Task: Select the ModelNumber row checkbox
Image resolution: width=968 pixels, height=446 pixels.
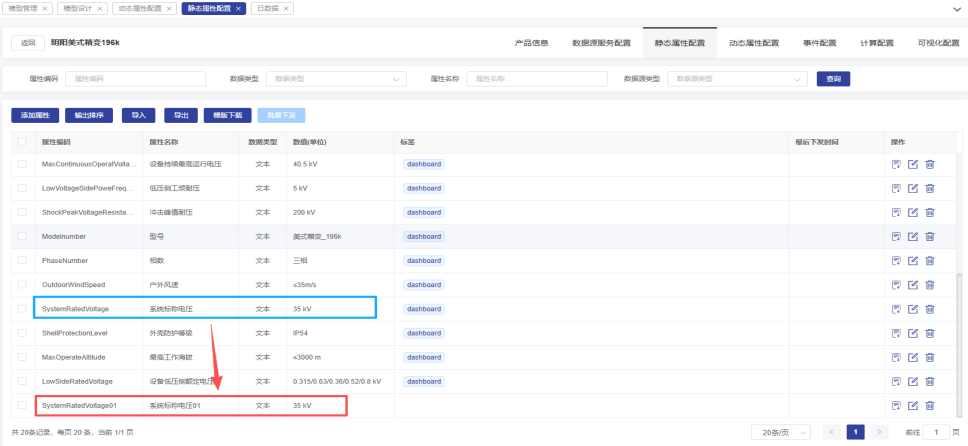Action: point(22,237)
